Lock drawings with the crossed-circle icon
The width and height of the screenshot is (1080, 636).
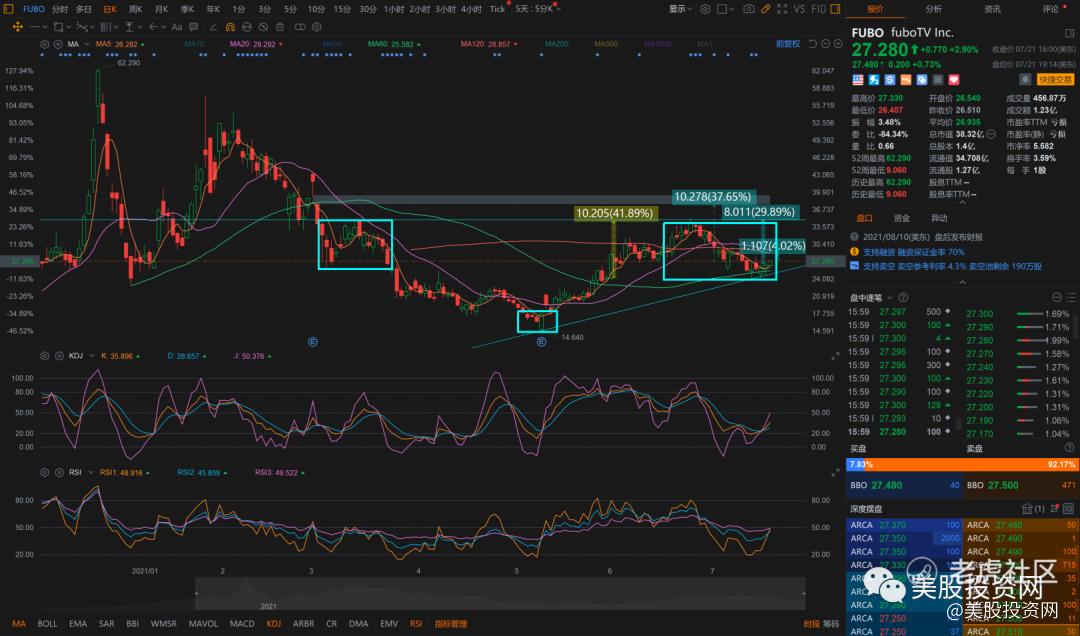pyautogui.click(x=263, y=27)
